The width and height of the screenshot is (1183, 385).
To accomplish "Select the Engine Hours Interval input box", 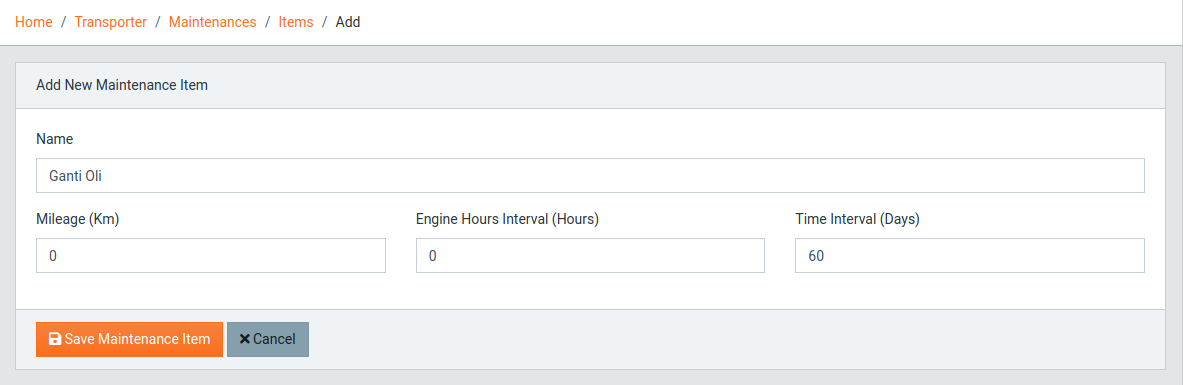I will click(x=590, y=256).
